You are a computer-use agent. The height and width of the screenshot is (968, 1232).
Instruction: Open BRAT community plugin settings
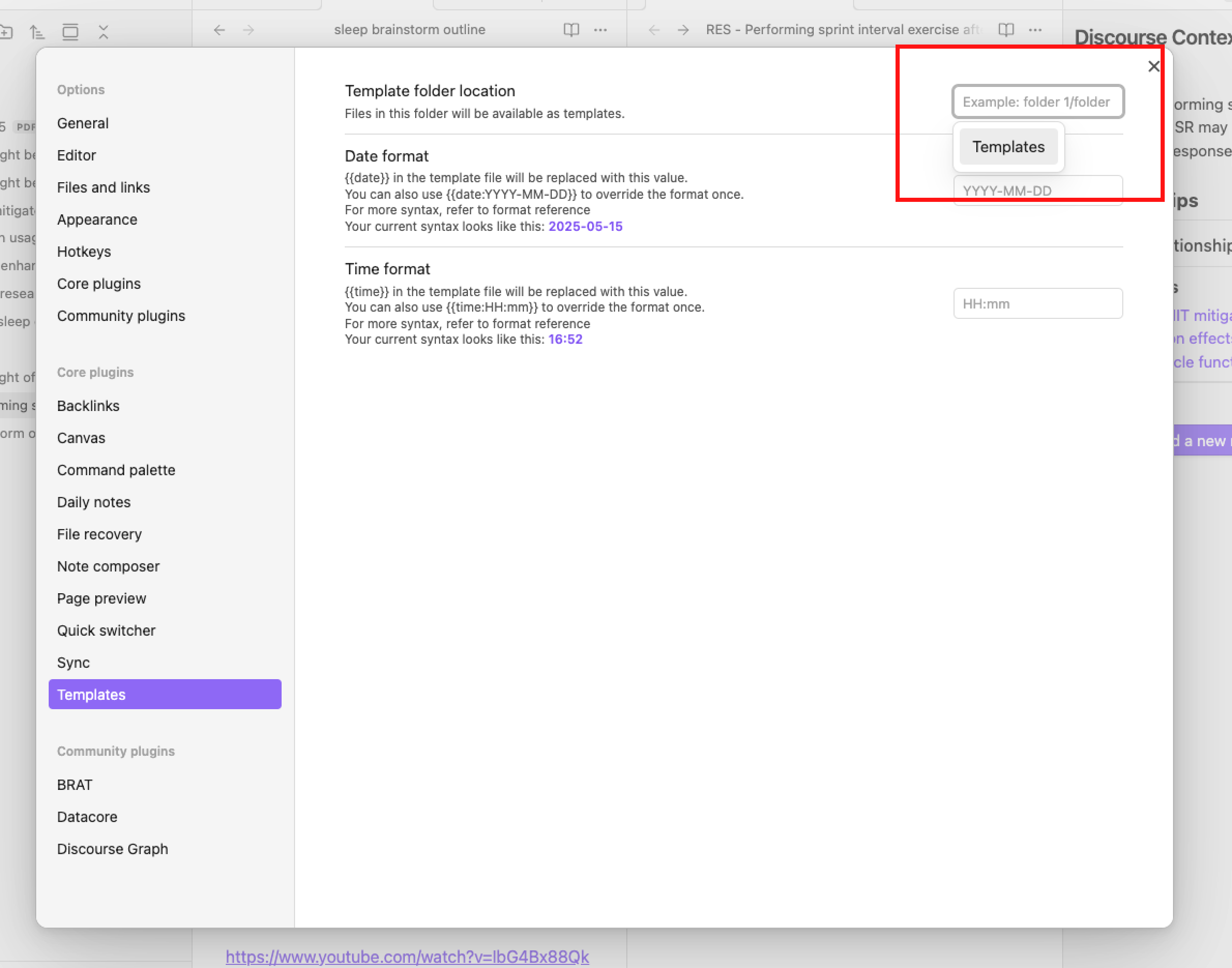point(74,785)
